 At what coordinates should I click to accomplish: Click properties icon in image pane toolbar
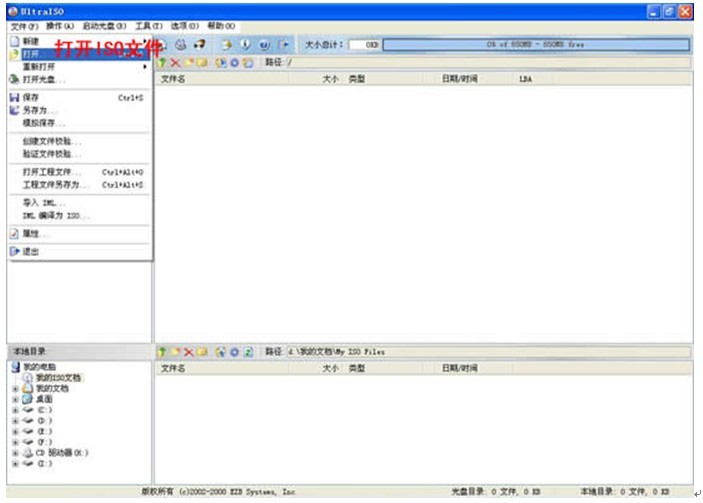pos(221,63)
